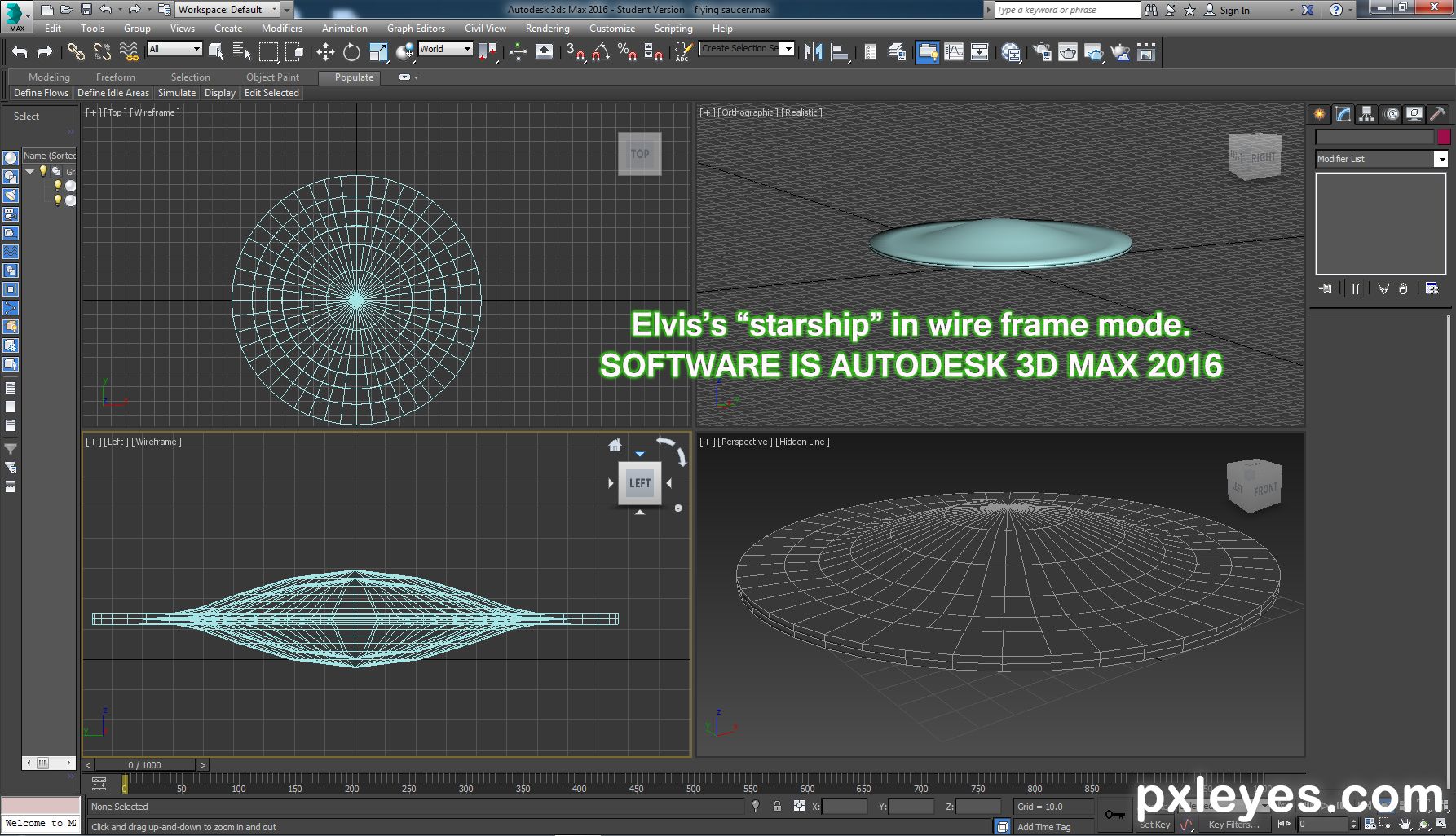Toggle the Angle Snap button
The width and height of the screenshot is (1456, 836).
602,52
